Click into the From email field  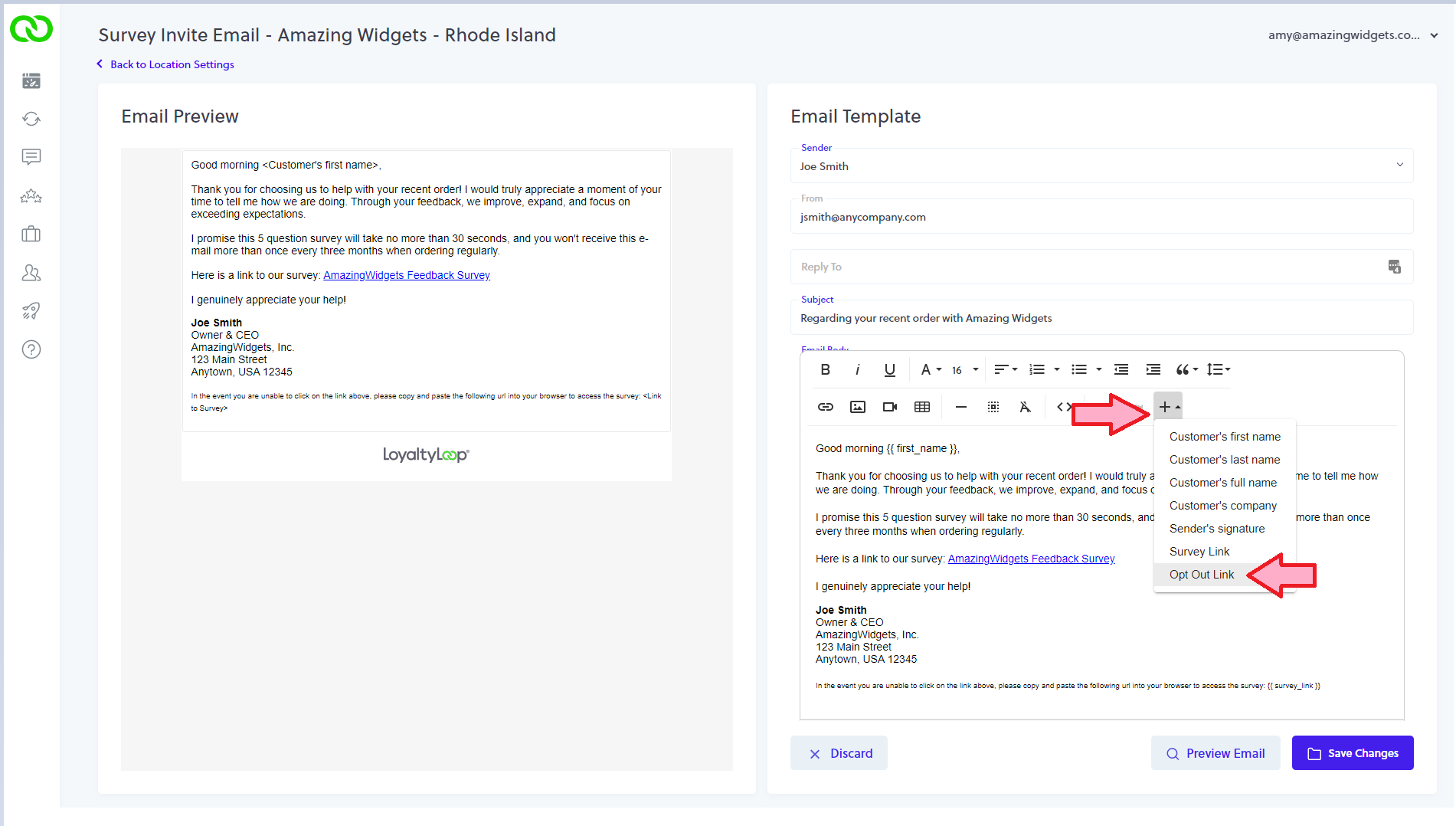[1101, 217]
